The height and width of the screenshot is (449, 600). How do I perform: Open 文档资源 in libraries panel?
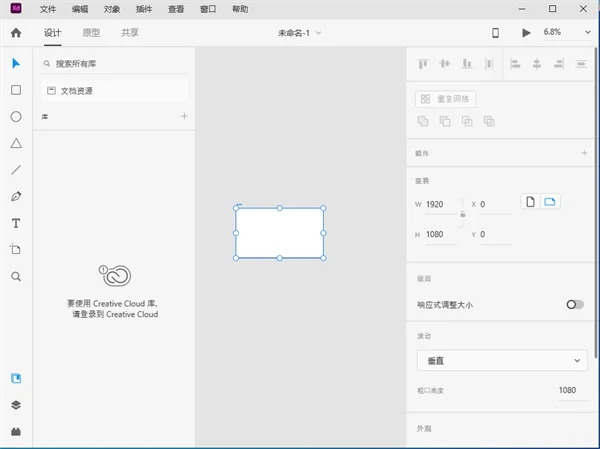(114, 91)
